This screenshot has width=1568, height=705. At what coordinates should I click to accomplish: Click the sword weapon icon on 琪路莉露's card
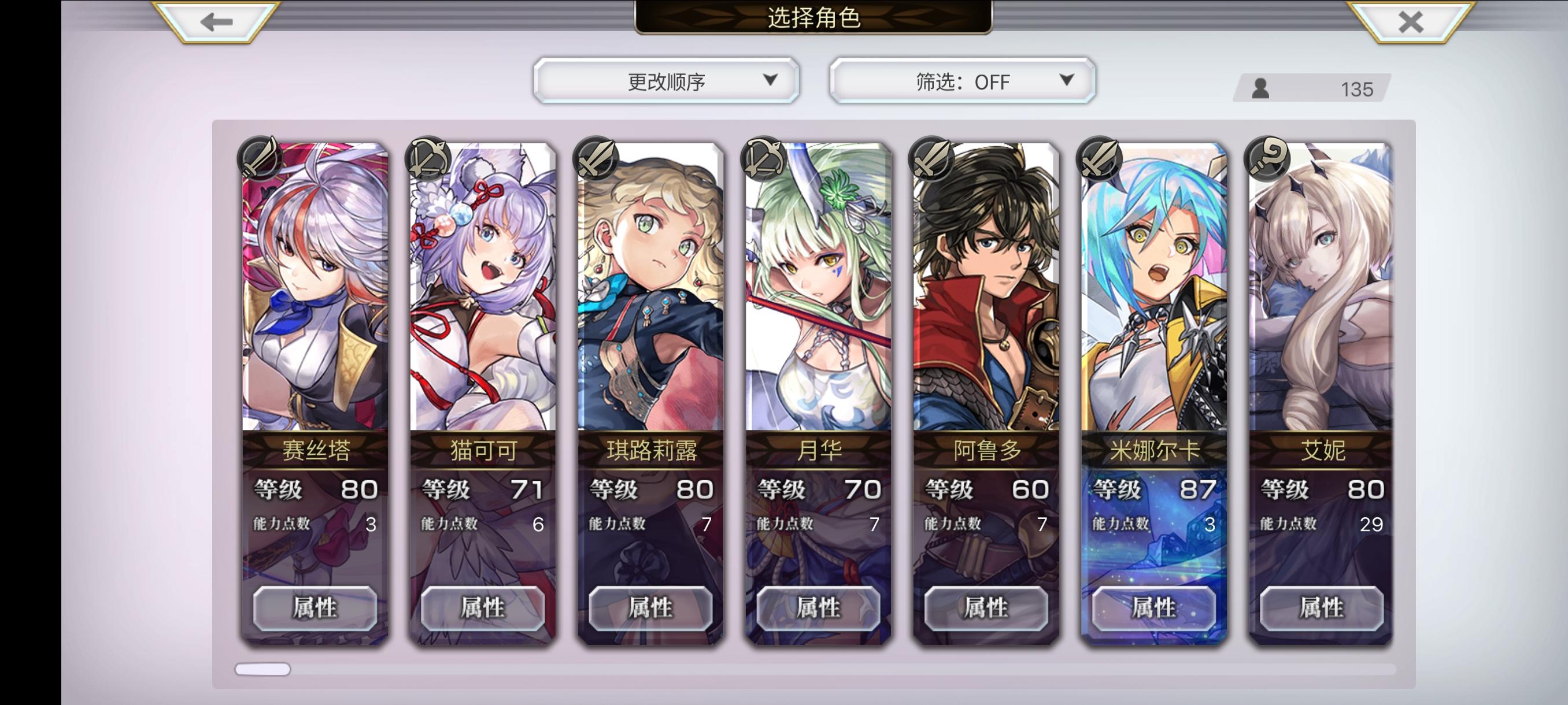[x=596, y=159]
